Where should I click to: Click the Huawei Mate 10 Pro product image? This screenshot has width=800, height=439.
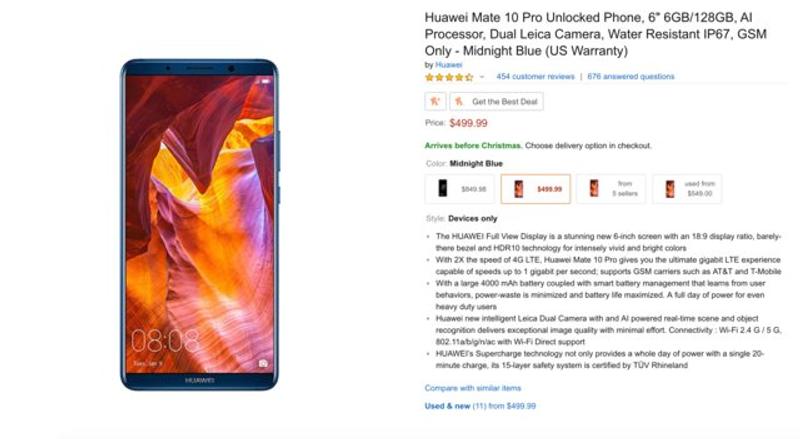coord(199,225)
